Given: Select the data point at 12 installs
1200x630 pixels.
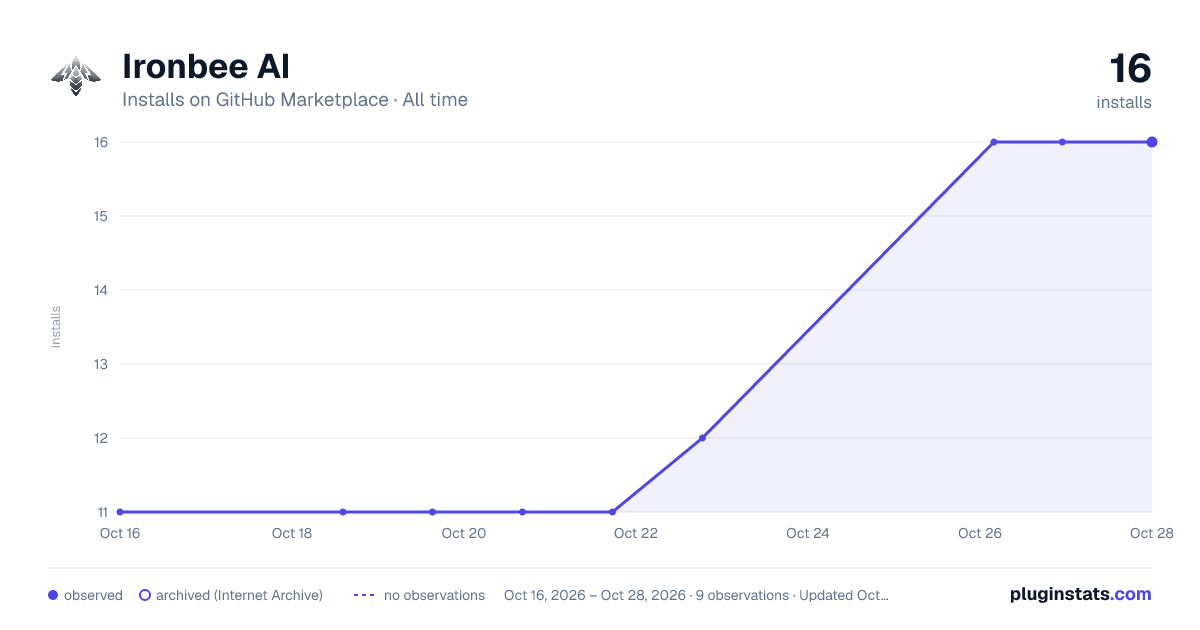Looking at the screenshot, I should [702, 438].
